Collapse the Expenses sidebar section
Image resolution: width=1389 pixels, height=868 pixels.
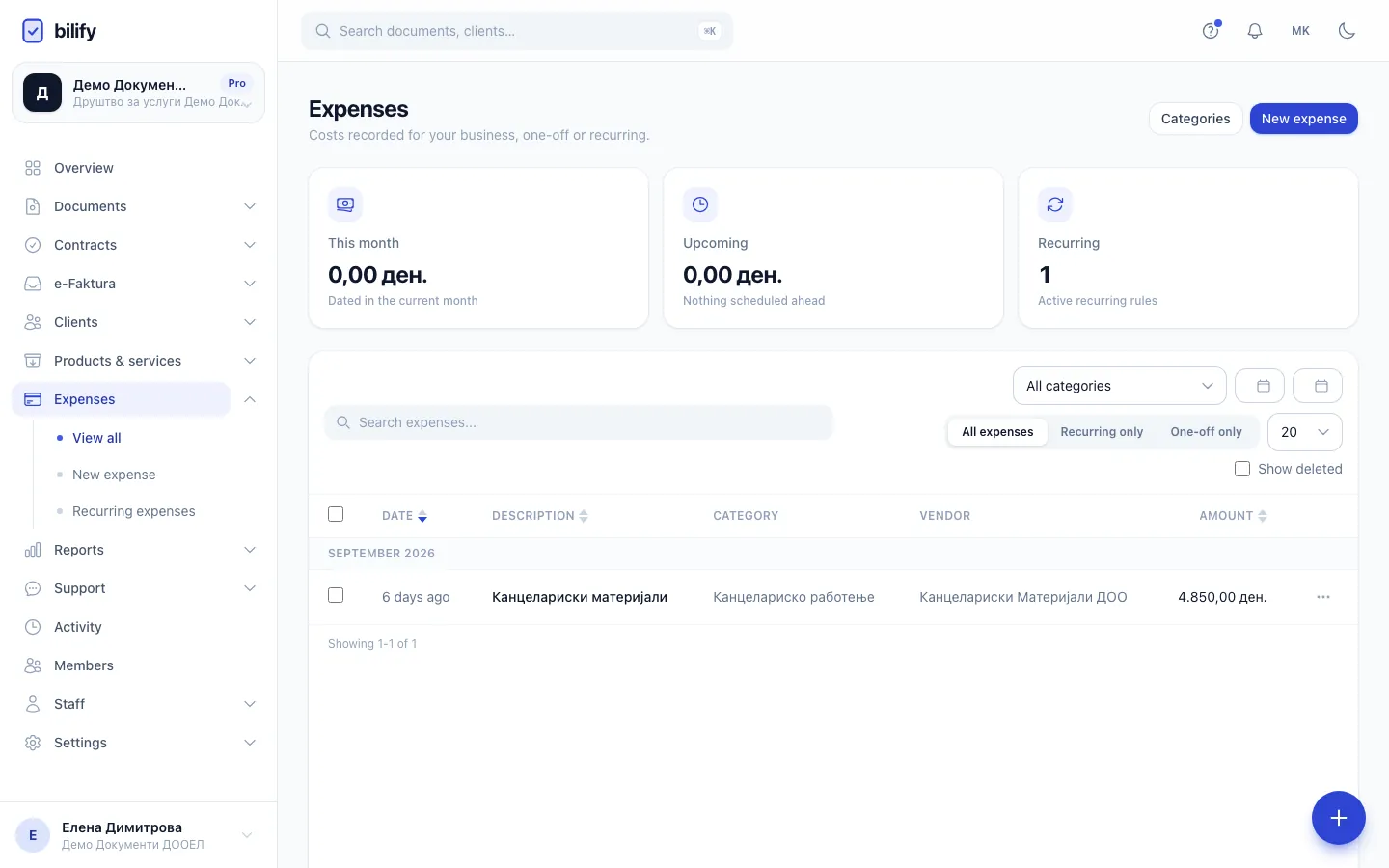click(250, 399)
